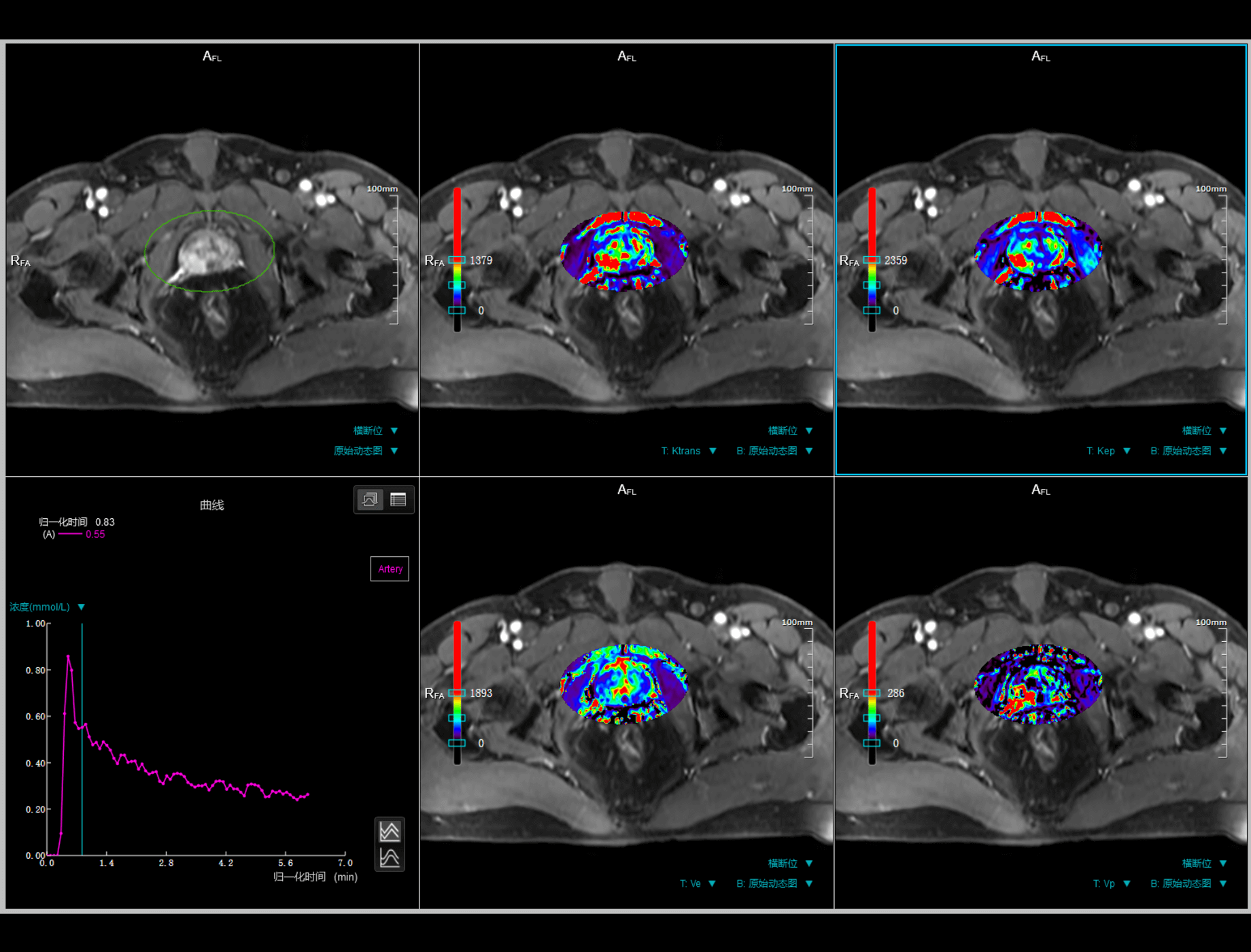Click the lower smooth curve icon
The image size is (1251, 952).
pyautogui.click(x=390, y=857)
